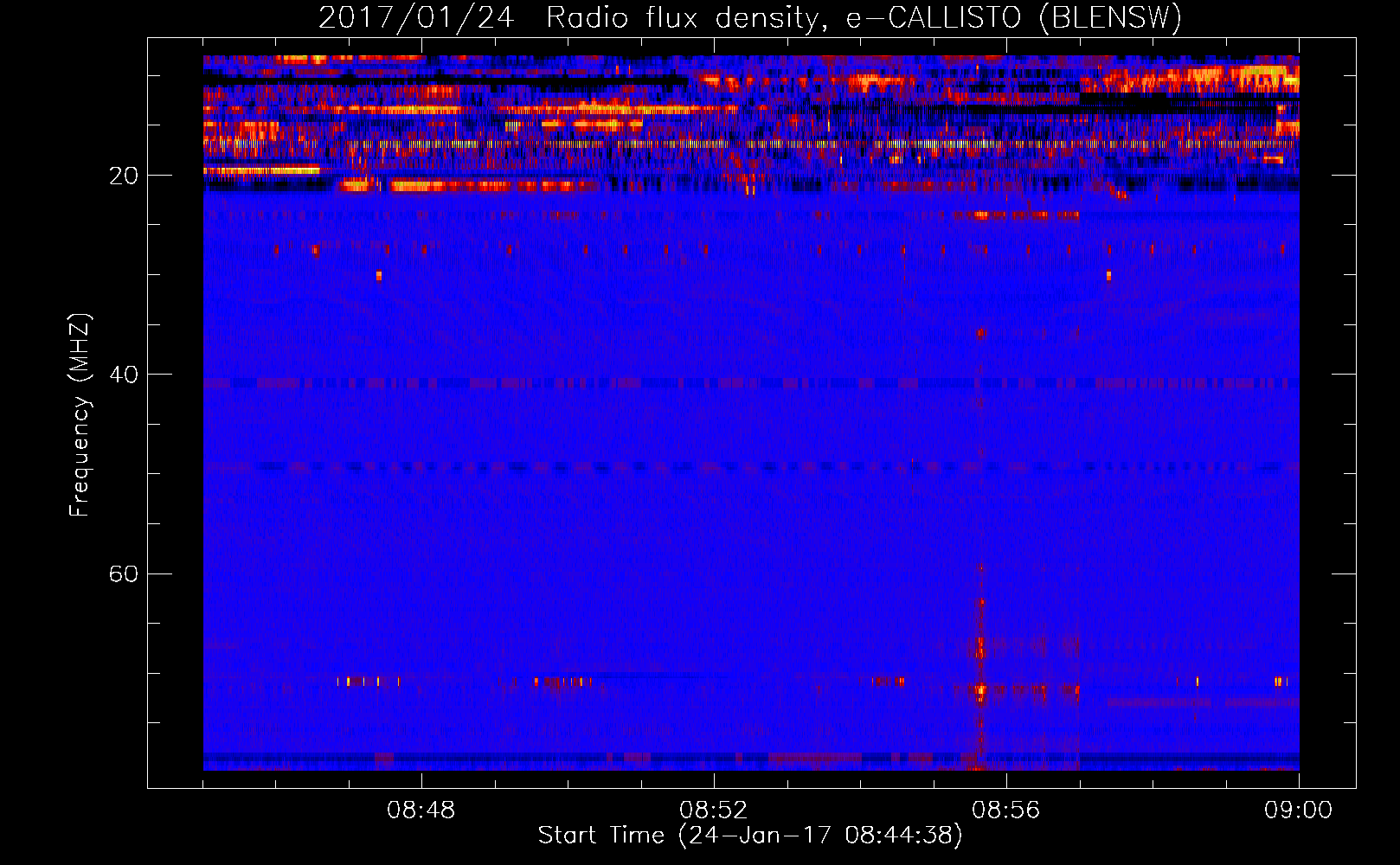Click the 'Frequency (MHZ)' axis label
The width and height of the screenshot is (1400, 865).
(x=80, y=415)
